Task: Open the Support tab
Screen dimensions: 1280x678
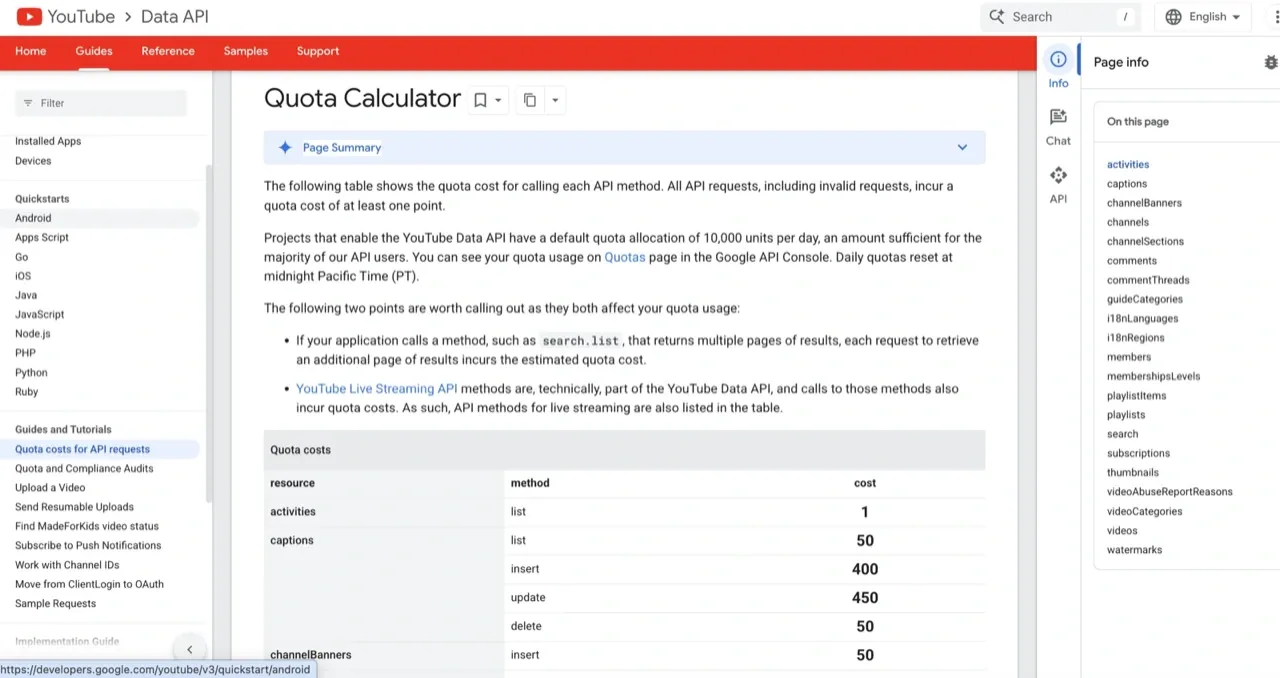Action: (x=318, y=51)
